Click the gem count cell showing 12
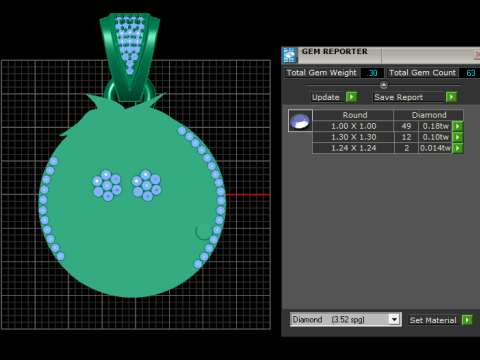480x360 pixels. pos(406,137)
